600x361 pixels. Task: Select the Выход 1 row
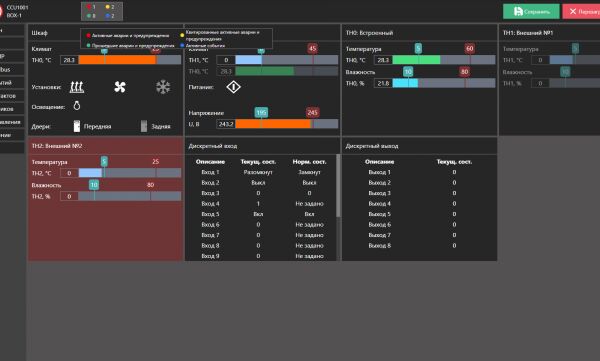pos(419,172)
